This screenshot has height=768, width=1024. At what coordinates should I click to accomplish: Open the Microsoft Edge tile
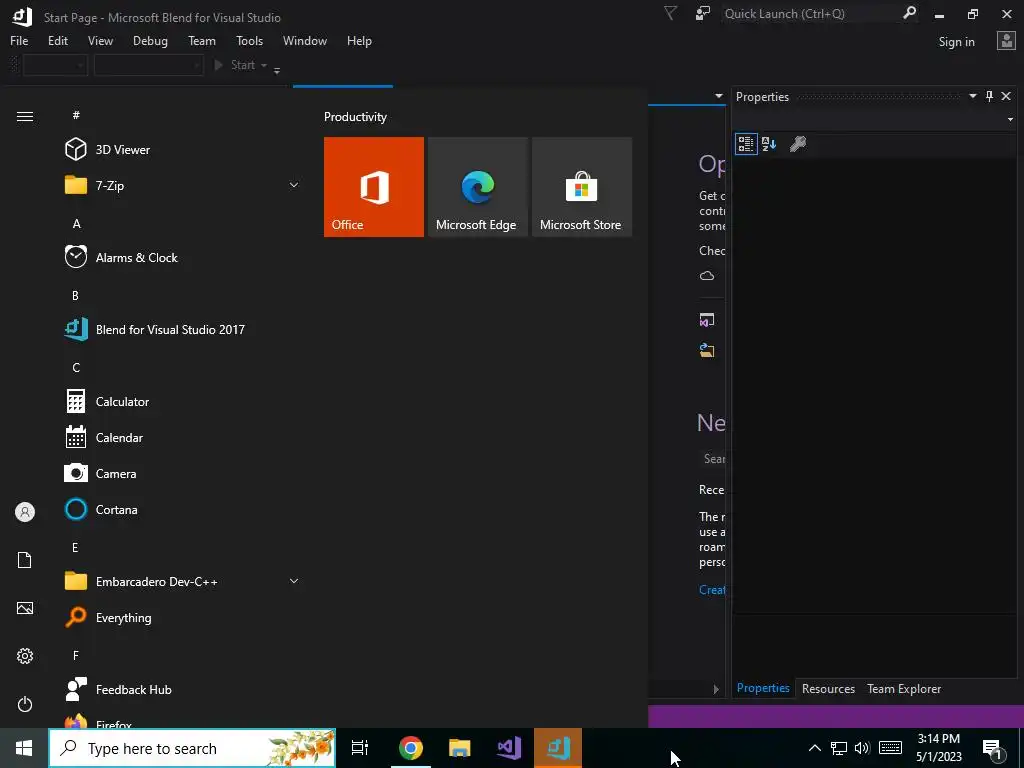477,187
